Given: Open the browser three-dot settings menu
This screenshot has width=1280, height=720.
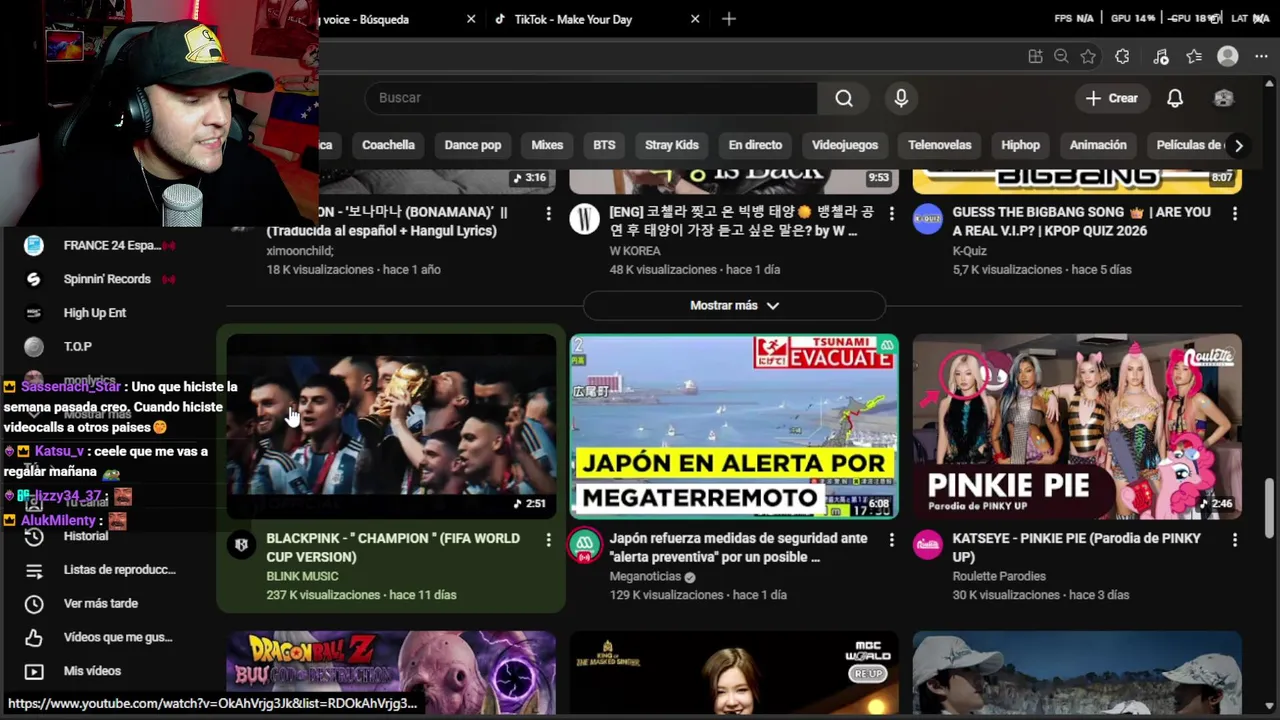Looking at the screenshot, I should (1261, 57).
